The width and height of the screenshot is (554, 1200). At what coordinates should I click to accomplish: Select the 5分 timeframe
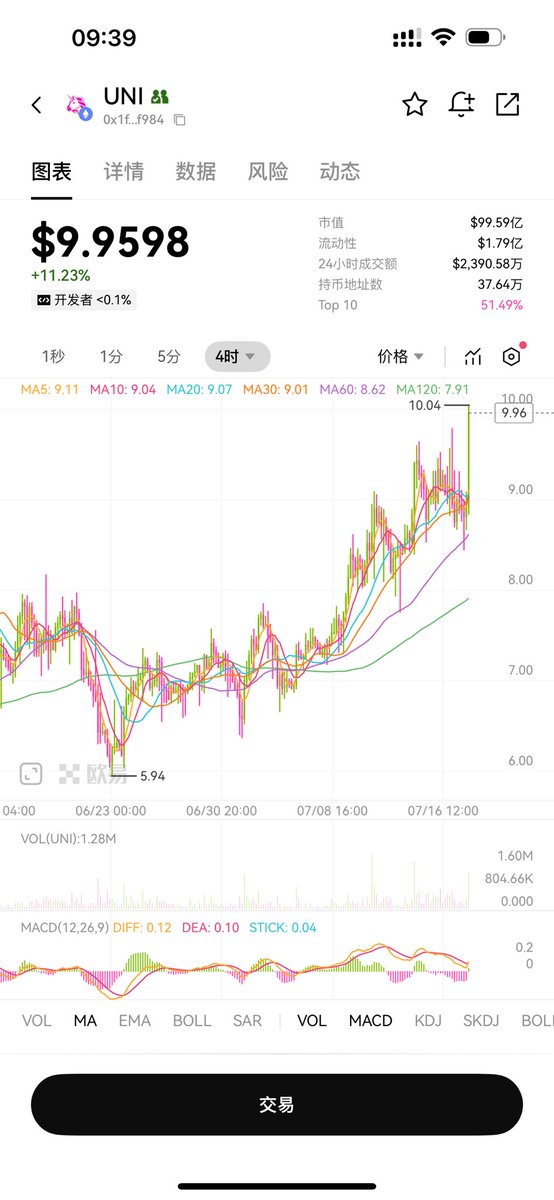click(x=168, y=356)
